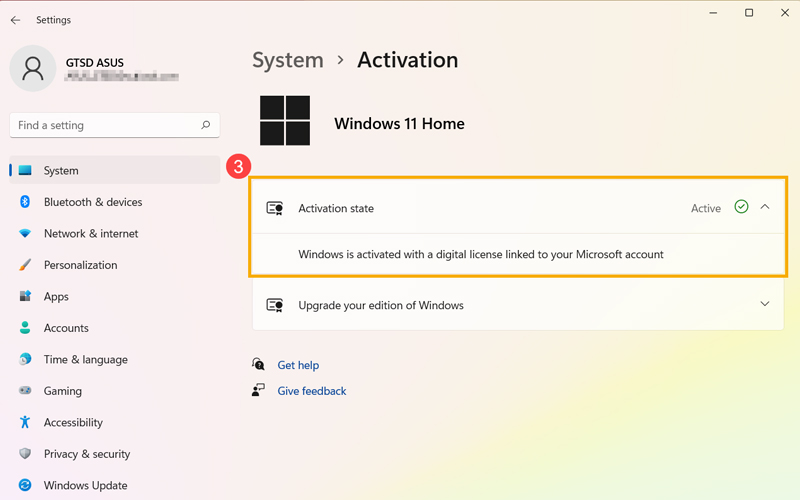Click the Bluetooth icon in sidebar
Screen dimensions: 800x500
click(x=25, y=202)
